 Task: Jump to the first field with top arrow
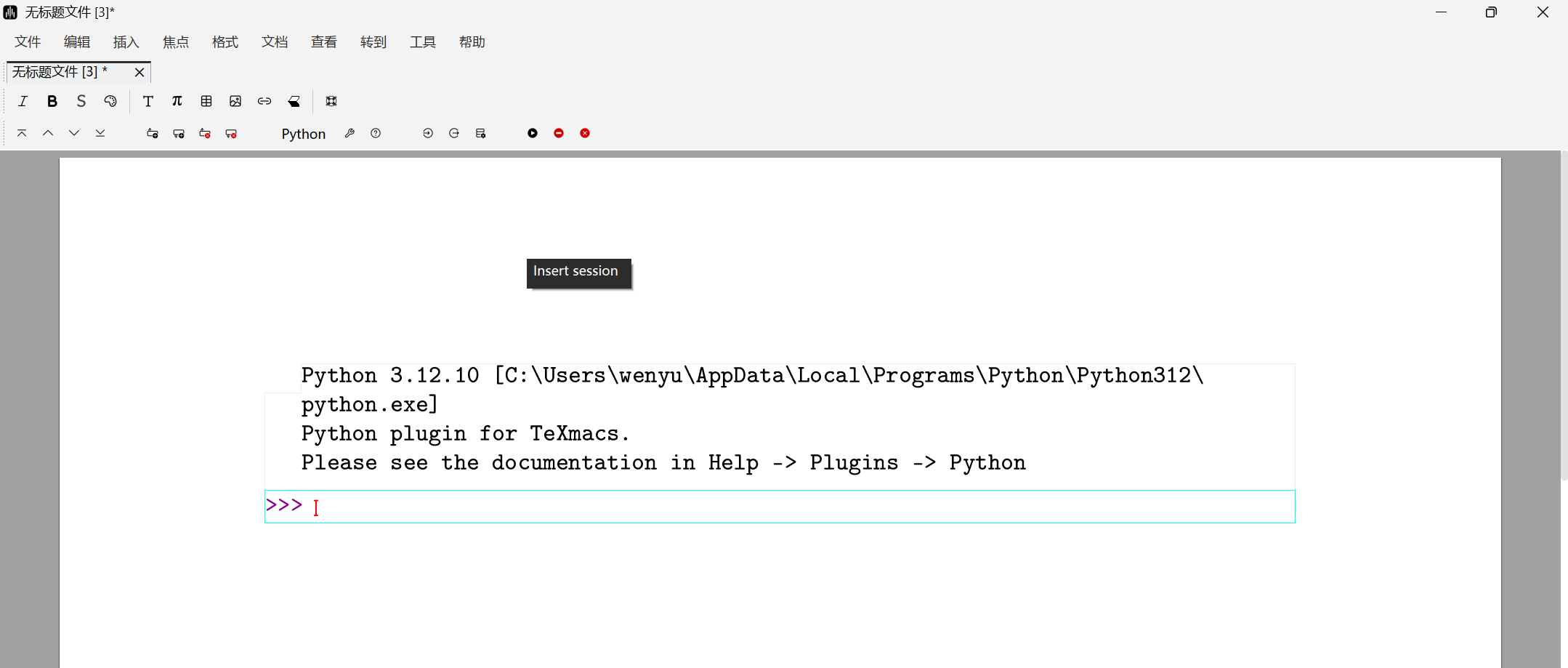coord(22,133)
